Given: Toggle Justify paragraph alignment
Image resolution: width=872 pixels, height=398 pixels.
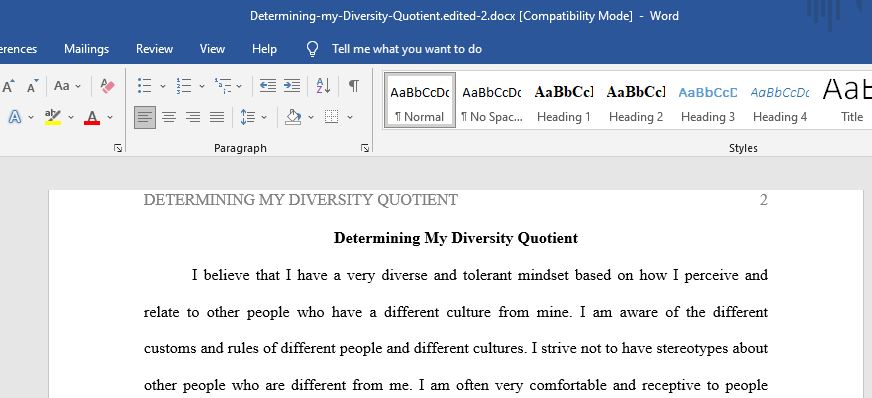Looking at the screenshot, I should click(217, 117).
